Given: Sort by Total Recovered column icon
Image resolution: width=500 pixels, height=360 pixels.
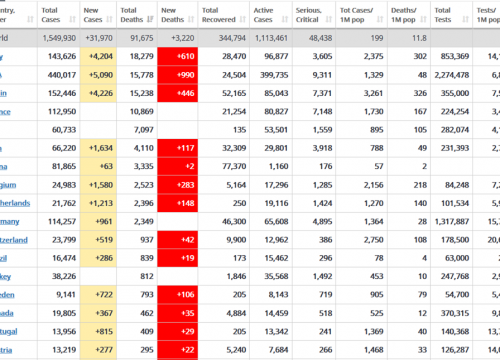Looking at the screenshot, I should tap(243, 19).
